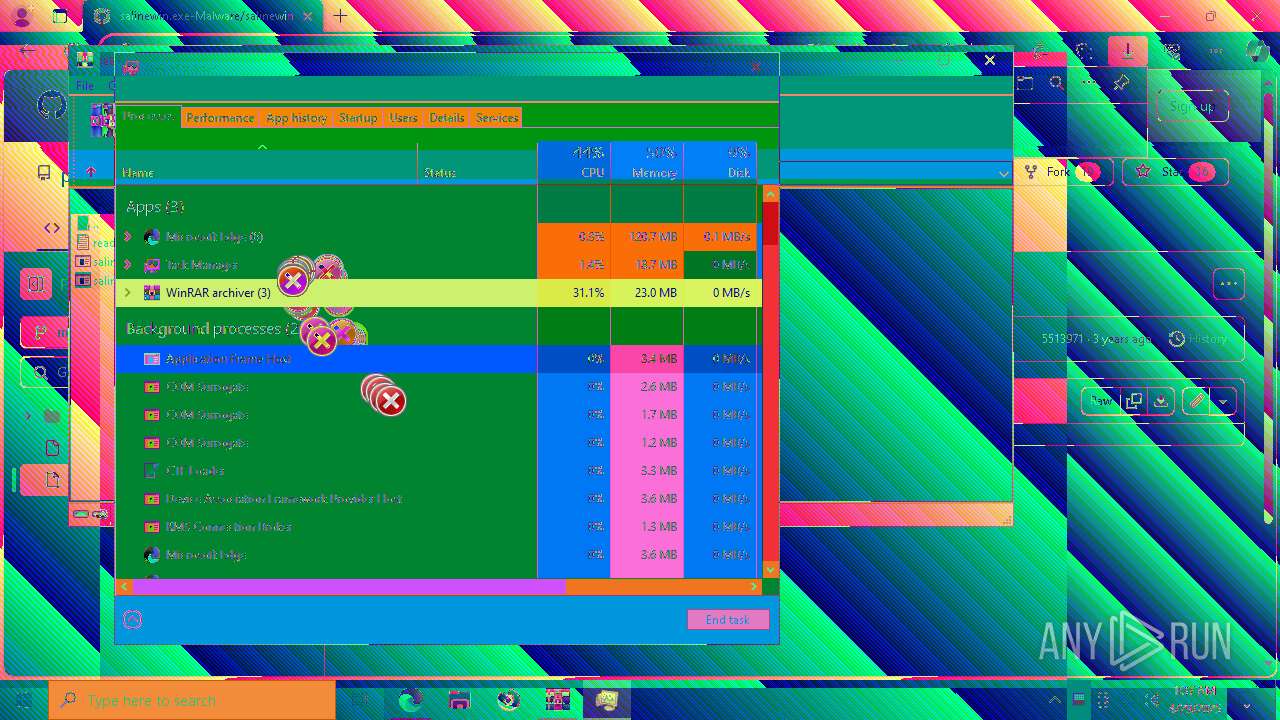Sort processes by the Status column

[x=477, y=164]
